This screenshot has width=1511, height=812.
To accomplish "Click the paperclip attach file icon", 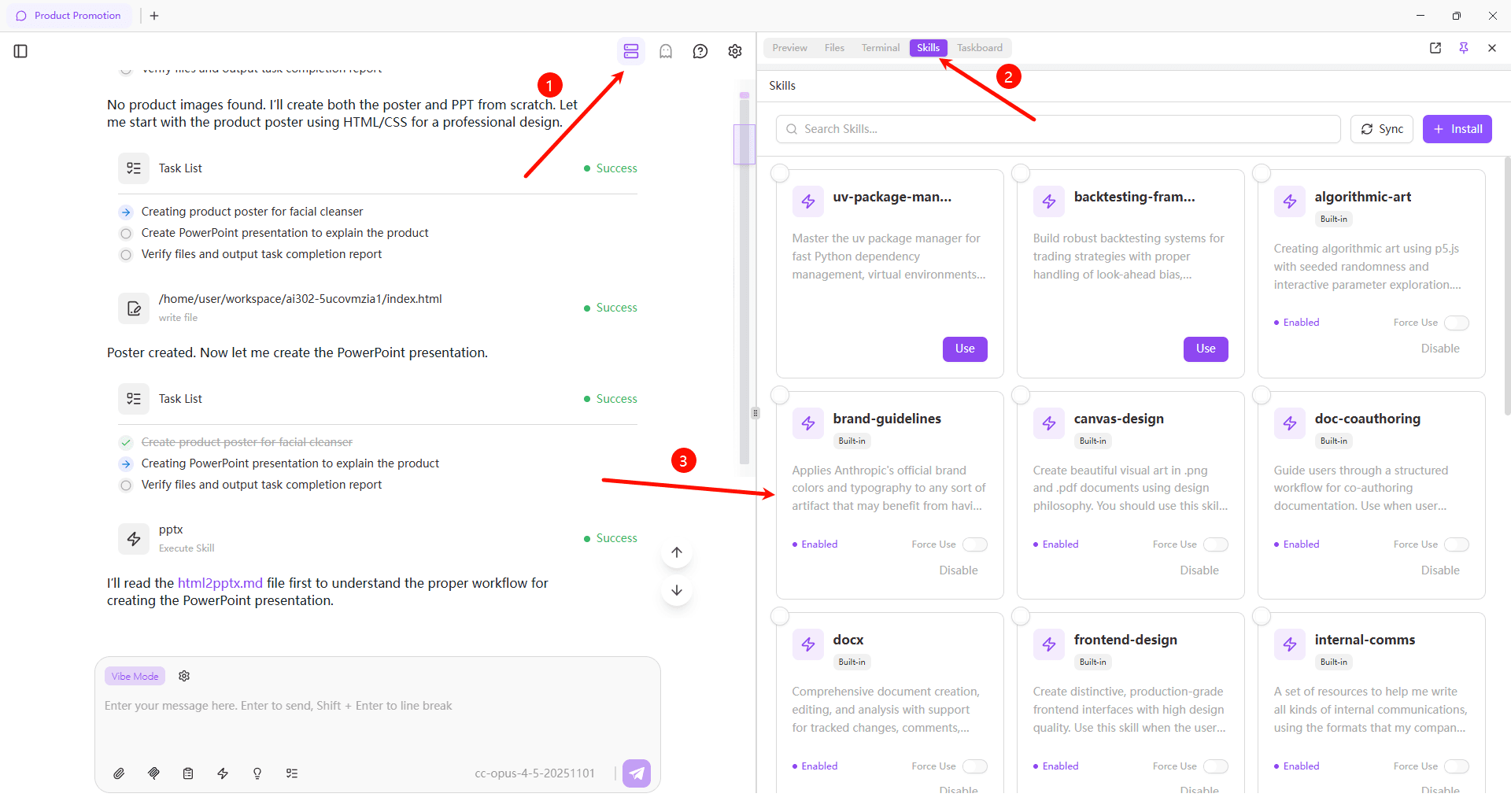I will click(119, 773).
